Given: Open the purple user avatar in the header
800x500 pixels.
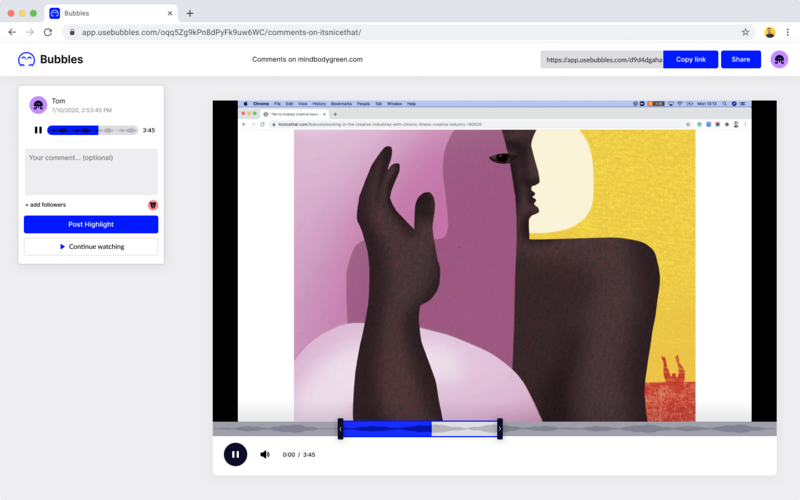Looking at the screenshot, I should pyautogui.click(x=779, y=60).
